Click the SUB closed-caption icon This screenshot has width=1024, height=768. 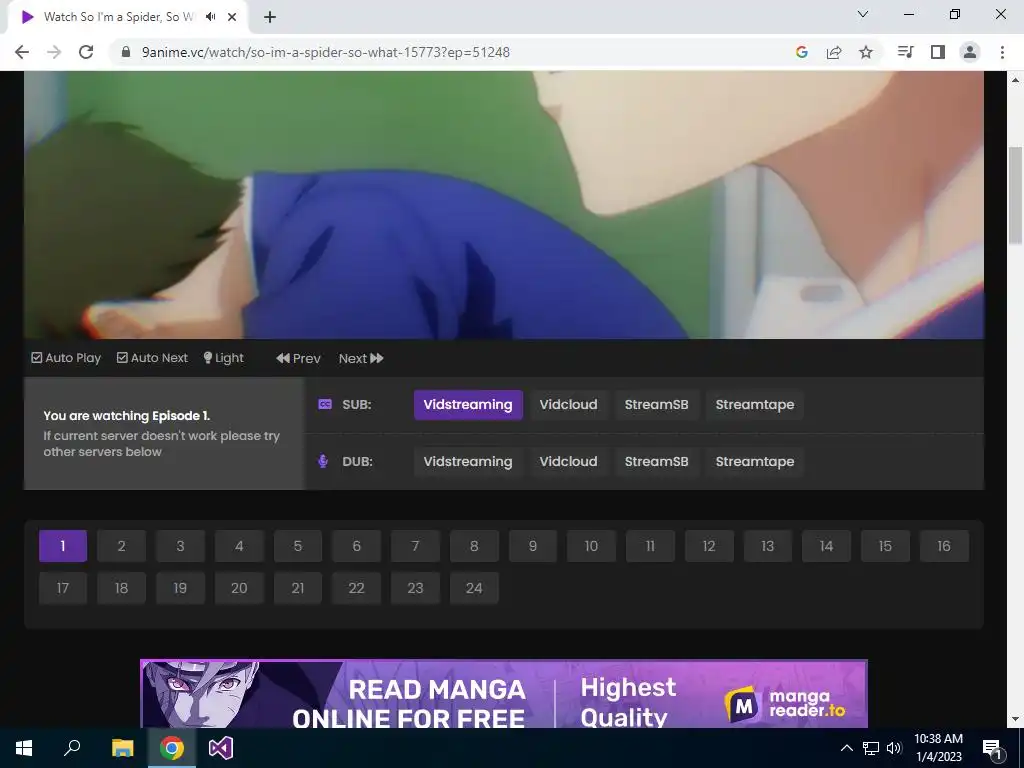pyautogui.click(x=325, y=405)
